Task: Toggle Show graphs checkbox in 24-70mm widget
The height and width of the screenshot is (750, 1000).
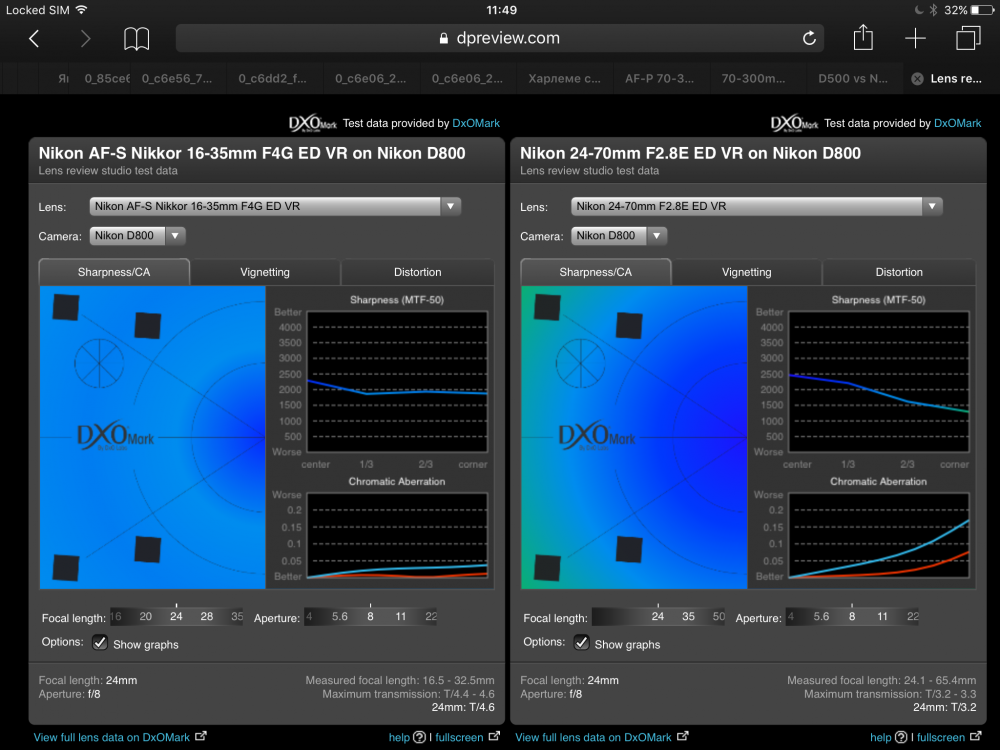Action: (581, 642)
